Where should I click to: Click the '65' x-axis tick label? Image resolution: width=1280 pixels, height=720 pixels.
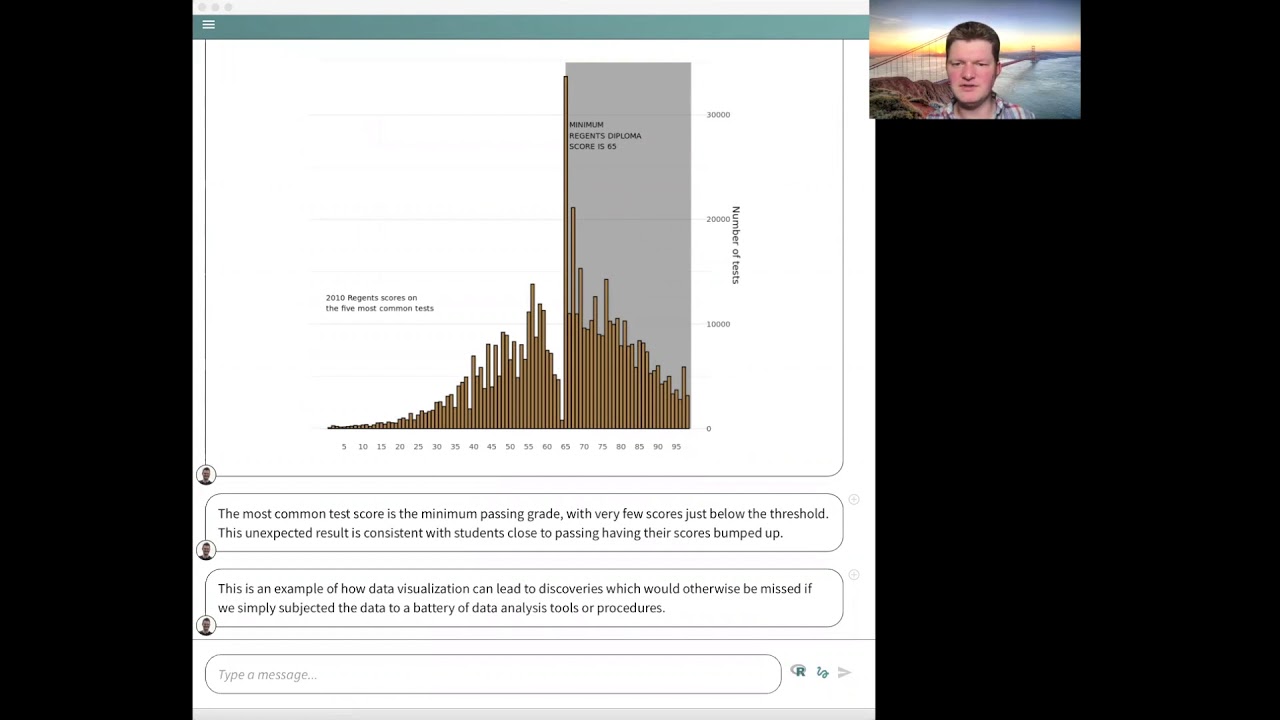click(x=565, y=446)
